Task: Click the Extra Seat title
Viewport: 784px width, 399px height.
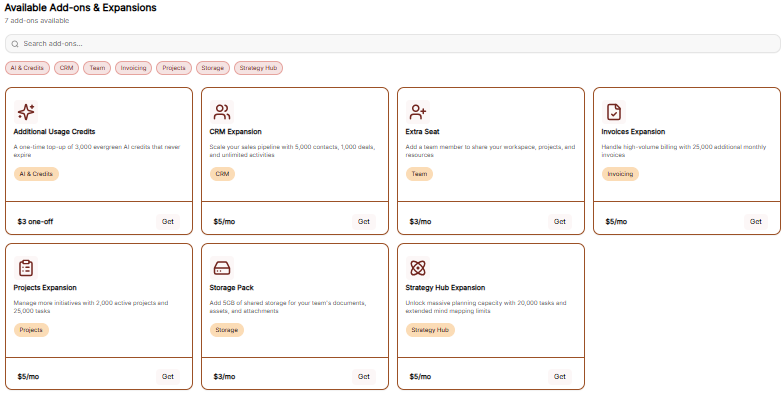Action: point(422,132)
